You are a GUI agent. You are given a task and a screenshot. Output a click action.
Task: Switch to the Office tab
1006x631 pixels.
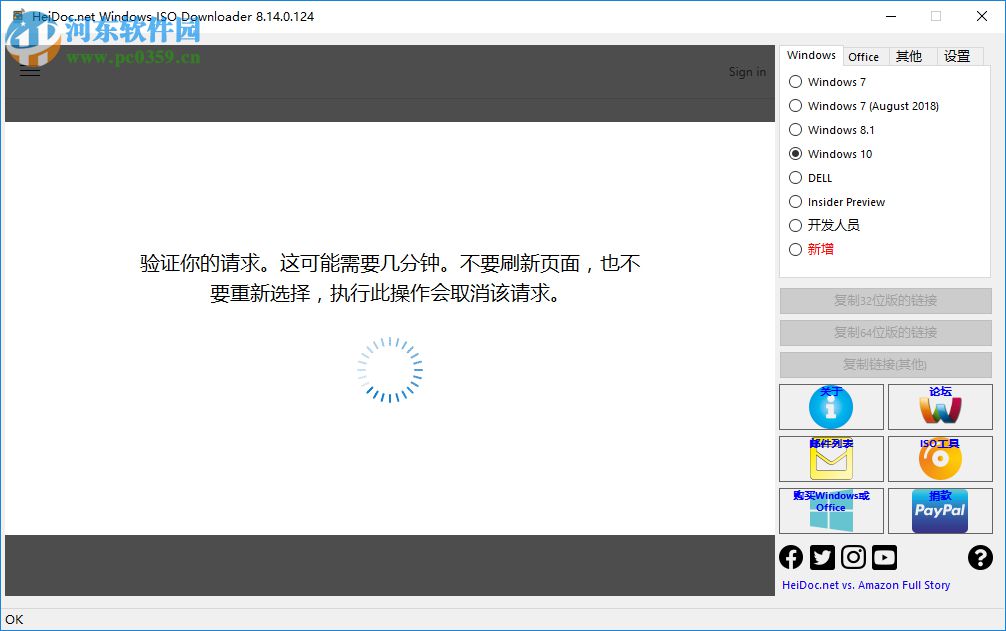point(864,56)
